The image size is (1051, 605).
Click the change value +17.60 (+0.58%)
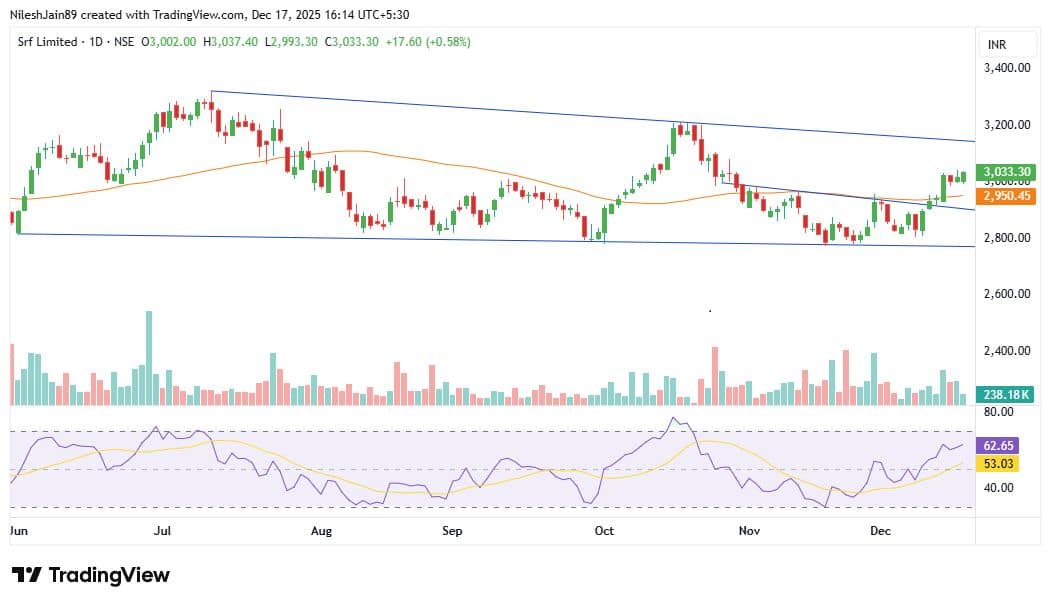coord(428,42)
